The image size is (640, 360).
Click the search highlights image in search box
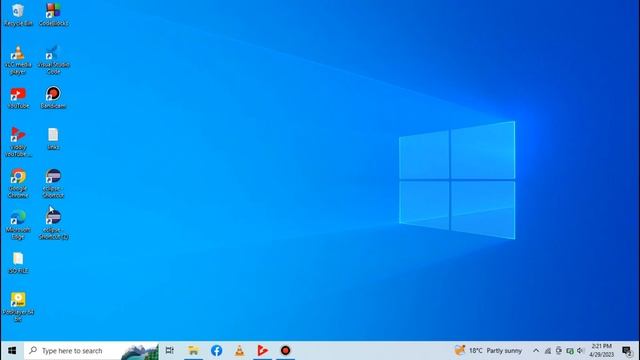140,351
